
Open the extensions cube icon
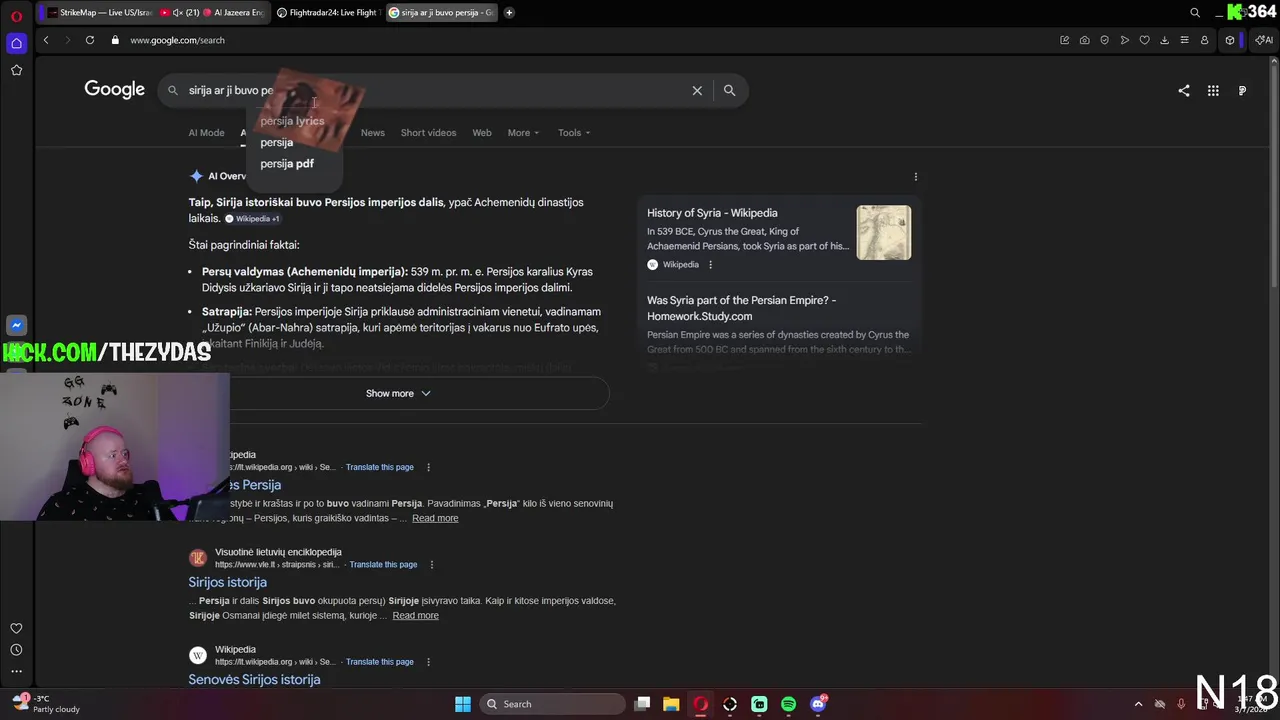(1230, 40)
